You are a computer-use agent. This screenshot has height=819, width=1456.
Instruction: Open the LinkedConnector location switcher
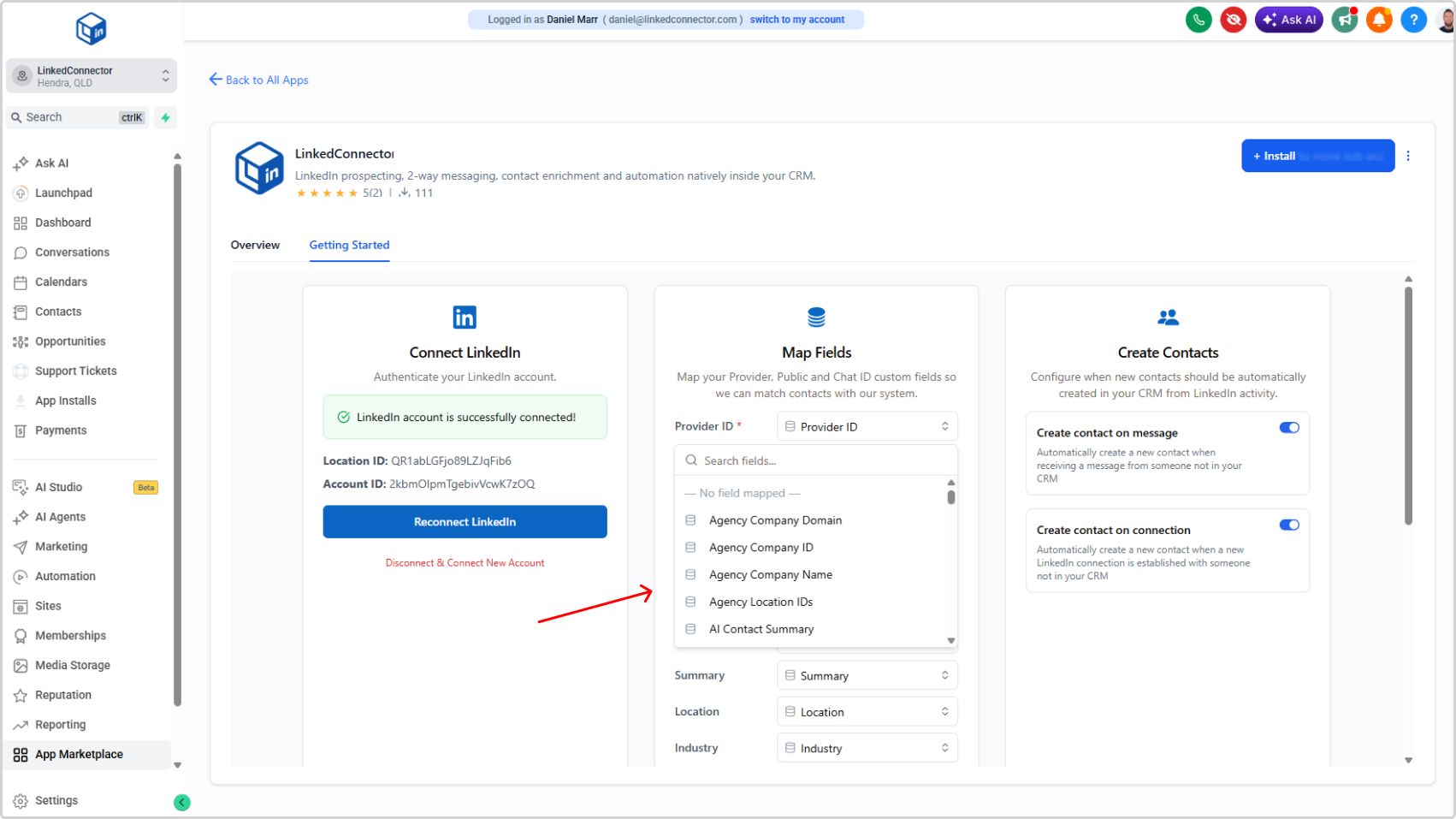pyautogui.click(x=92, y=76)
